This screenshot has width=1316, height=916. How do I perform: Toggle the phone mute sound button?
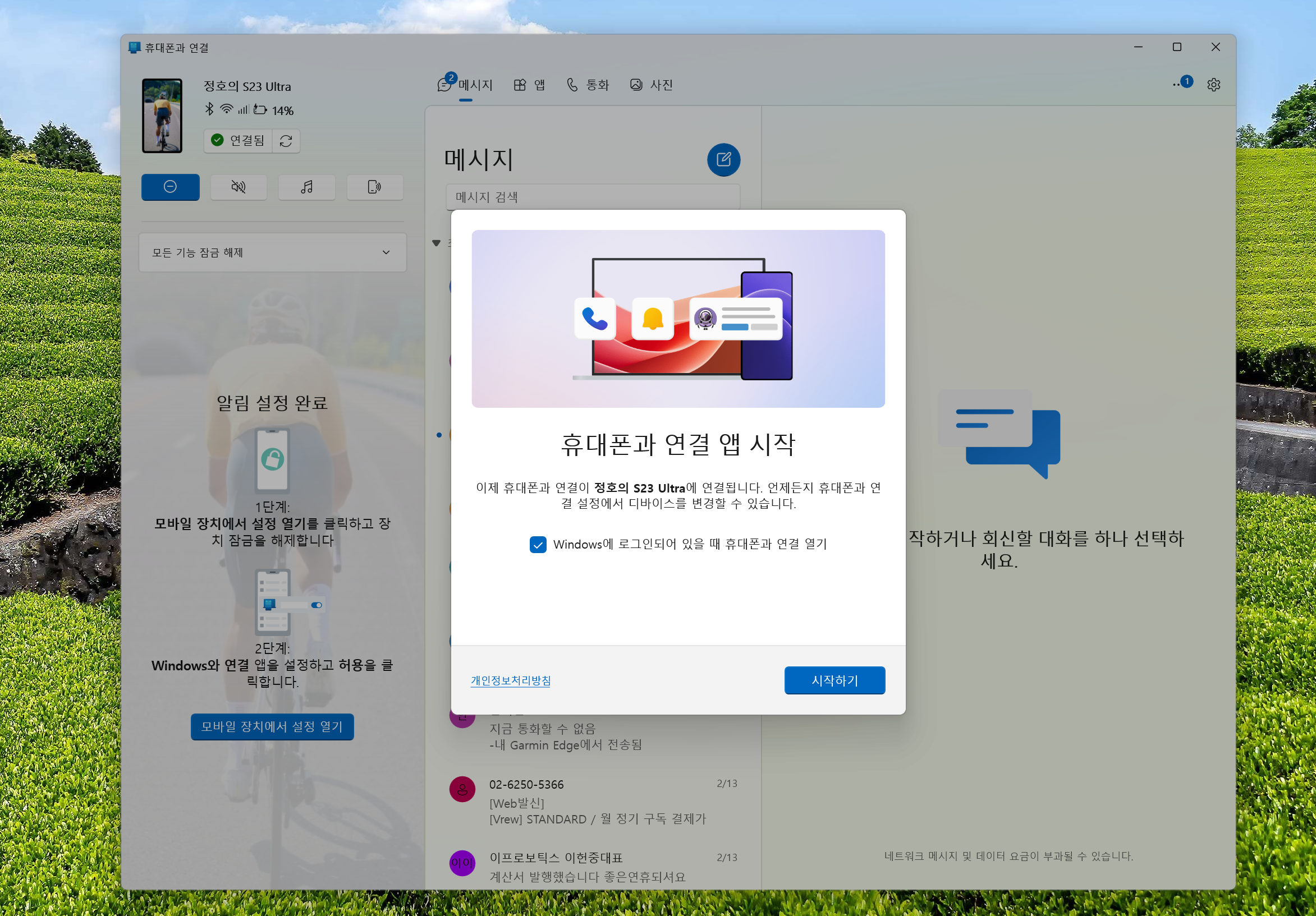click(239, 187)
